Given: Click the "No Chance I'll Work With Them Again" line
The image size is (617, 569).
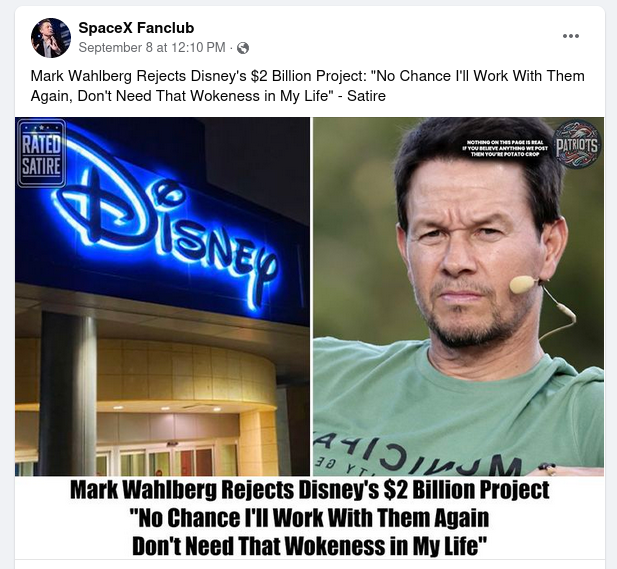Looking at the screenshot, I should coord(309,518).
